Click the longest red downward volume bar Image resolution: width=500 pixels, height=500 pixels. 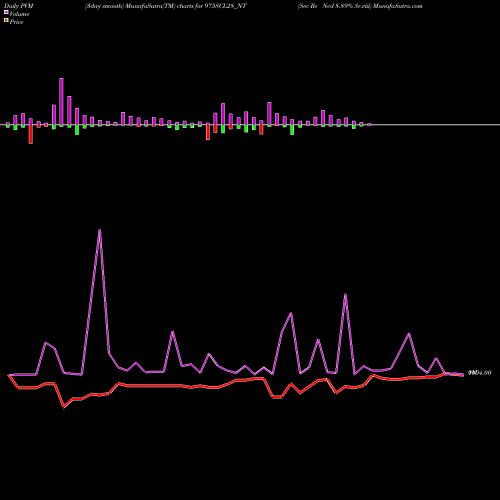pyautogui.click(x=31, y=134)
